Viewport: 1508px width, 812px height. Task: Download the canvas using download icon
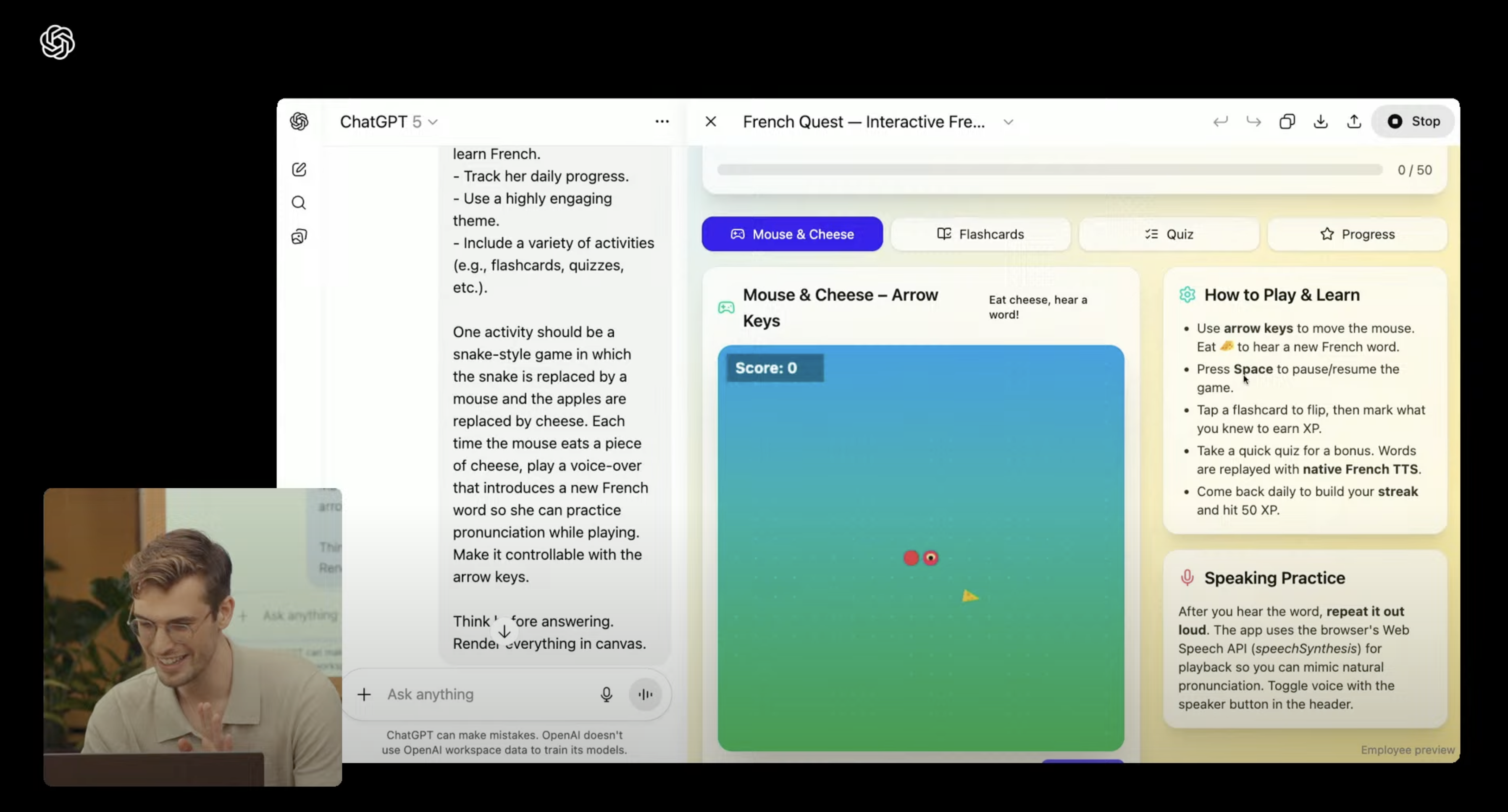pos(1321,121)
